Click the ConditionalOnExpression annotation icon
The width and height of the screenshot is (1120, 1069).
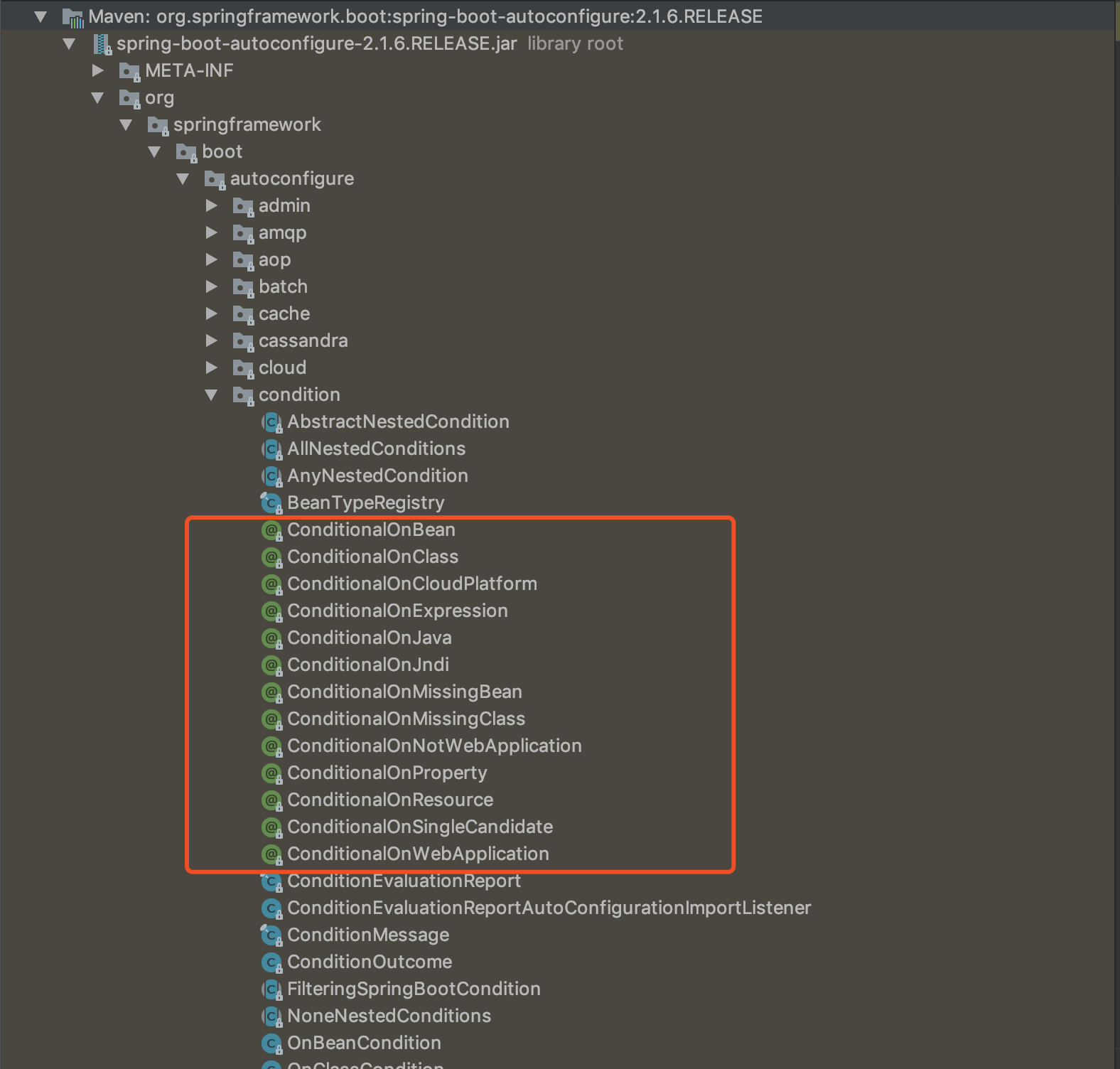271,612
